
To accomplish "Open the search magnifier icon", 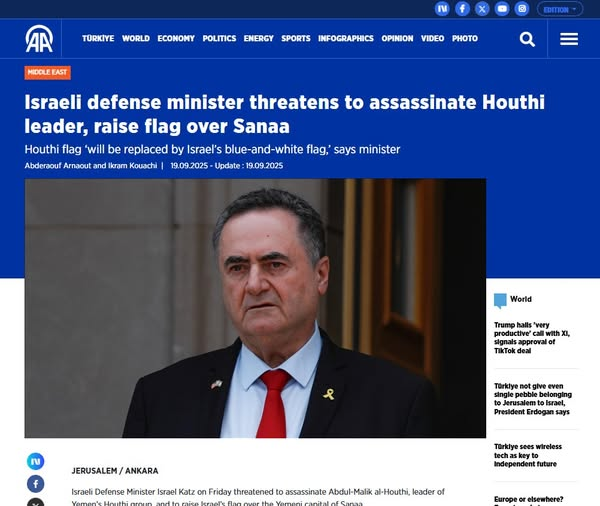I will (527, 39).
